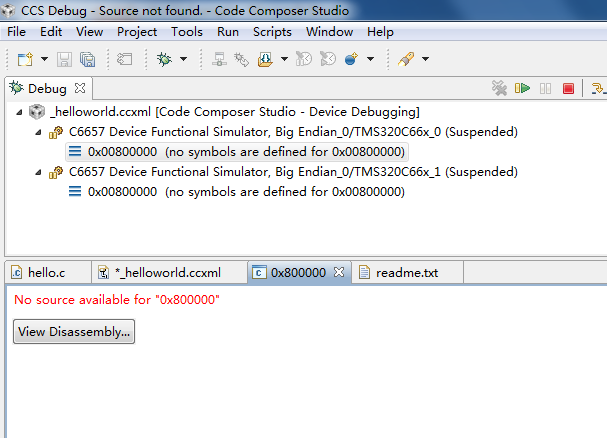Viewport: 607px width, 438px height.
Task: Click the View Disassembly button
Action: pyautogui.click(x=74, y=332)
